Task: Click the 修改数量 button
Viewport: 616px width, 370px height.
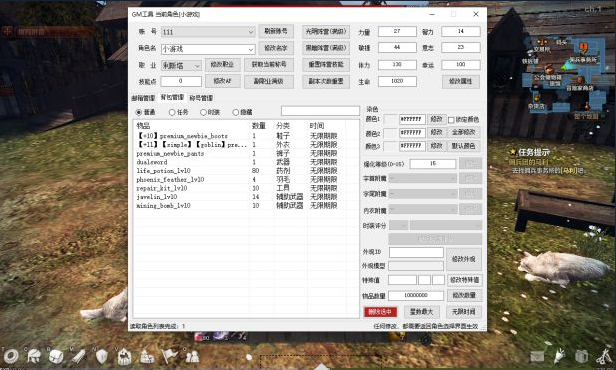Action: [x=464, y=295]
